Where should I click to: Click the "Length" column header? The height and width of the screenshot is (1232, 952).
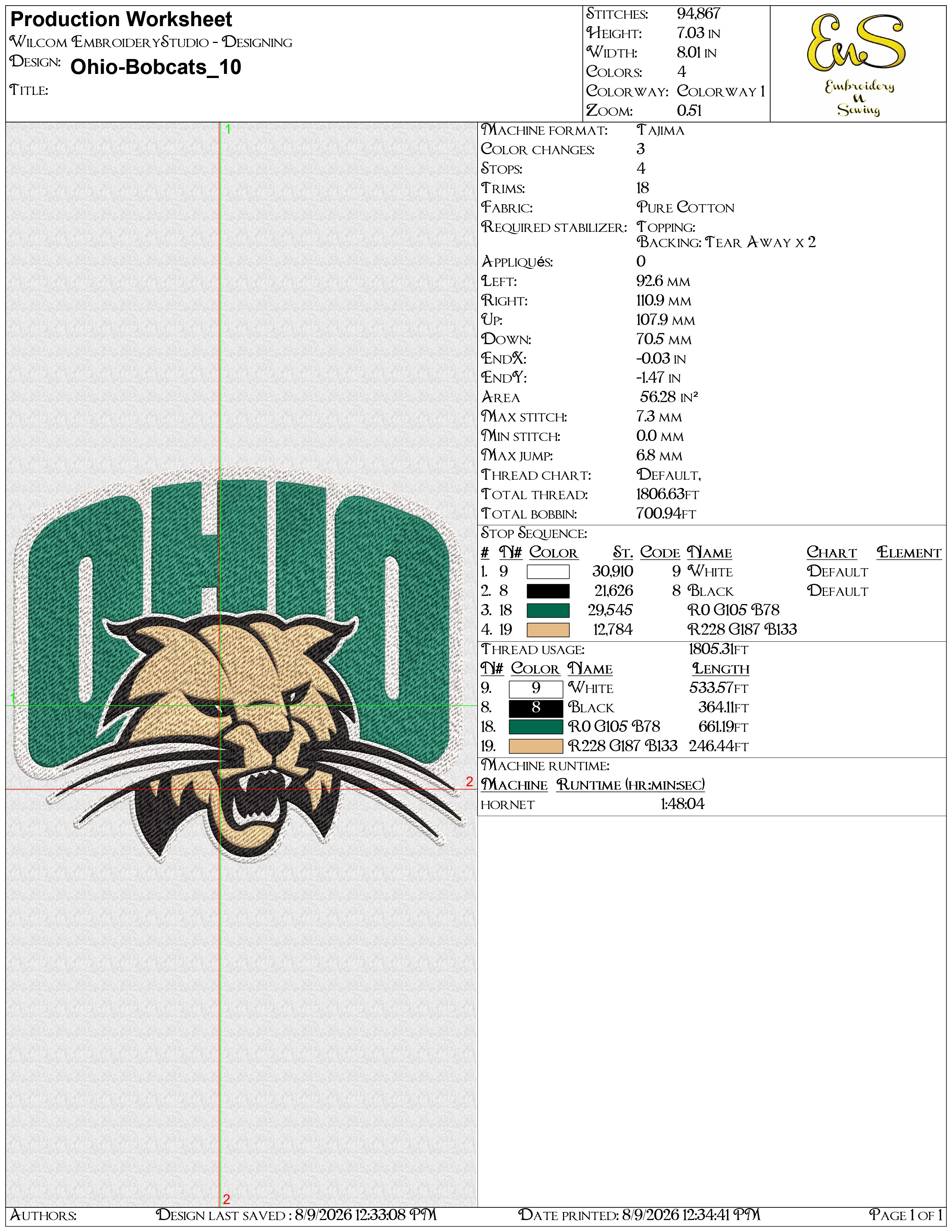(x=721, y=669)
